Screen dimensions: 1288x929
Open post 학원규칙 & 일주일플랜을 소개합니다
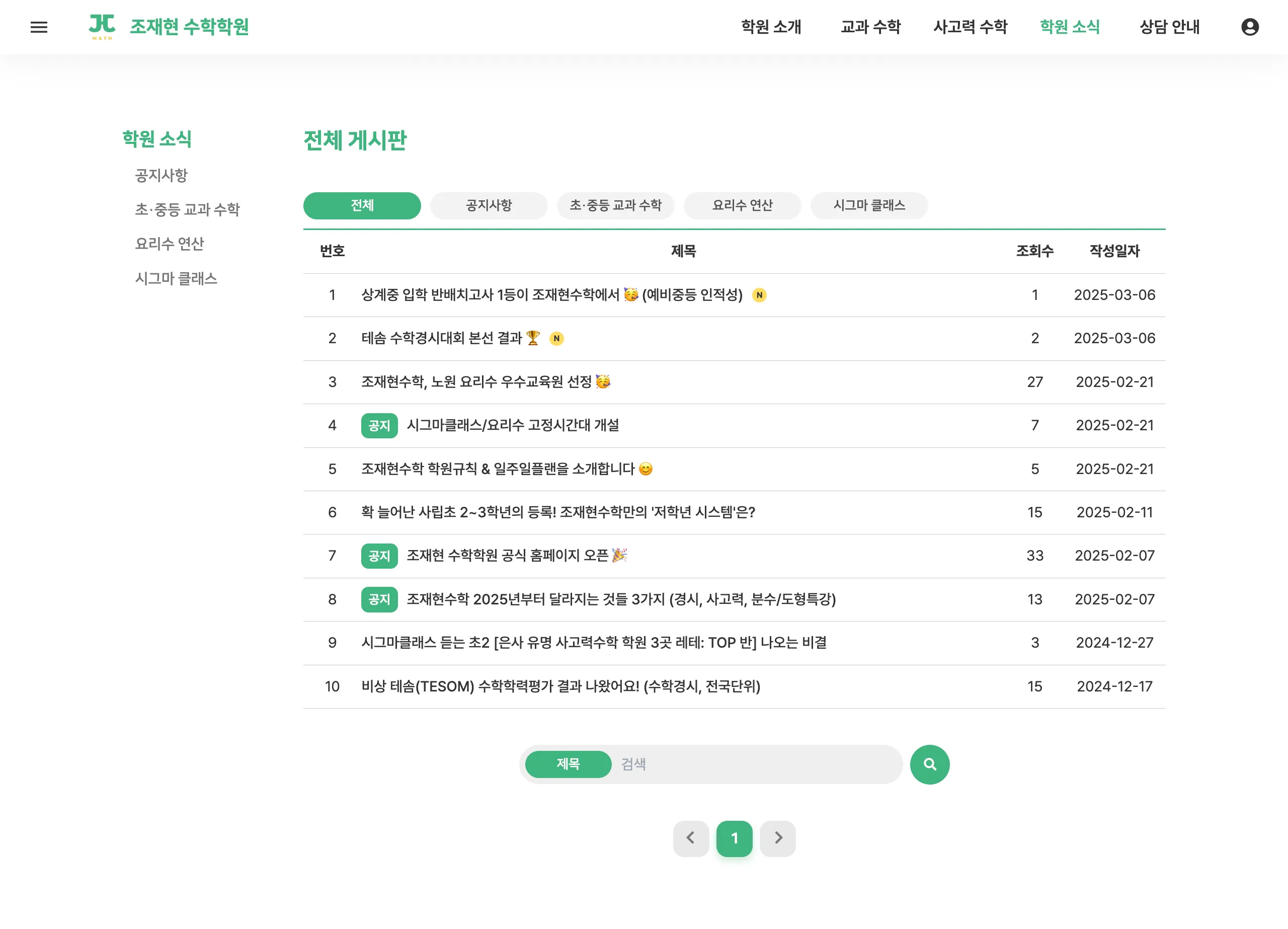[507, 469]
